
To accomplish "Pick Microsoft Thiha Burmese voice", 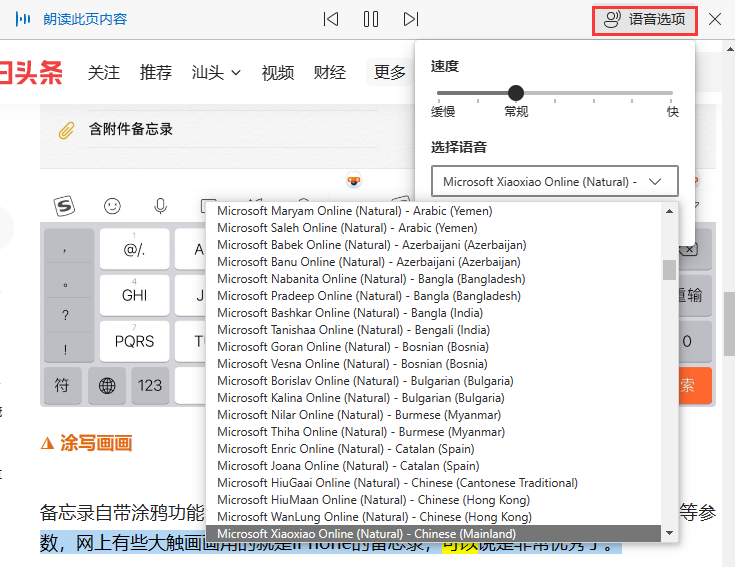I will pos(434,432).
